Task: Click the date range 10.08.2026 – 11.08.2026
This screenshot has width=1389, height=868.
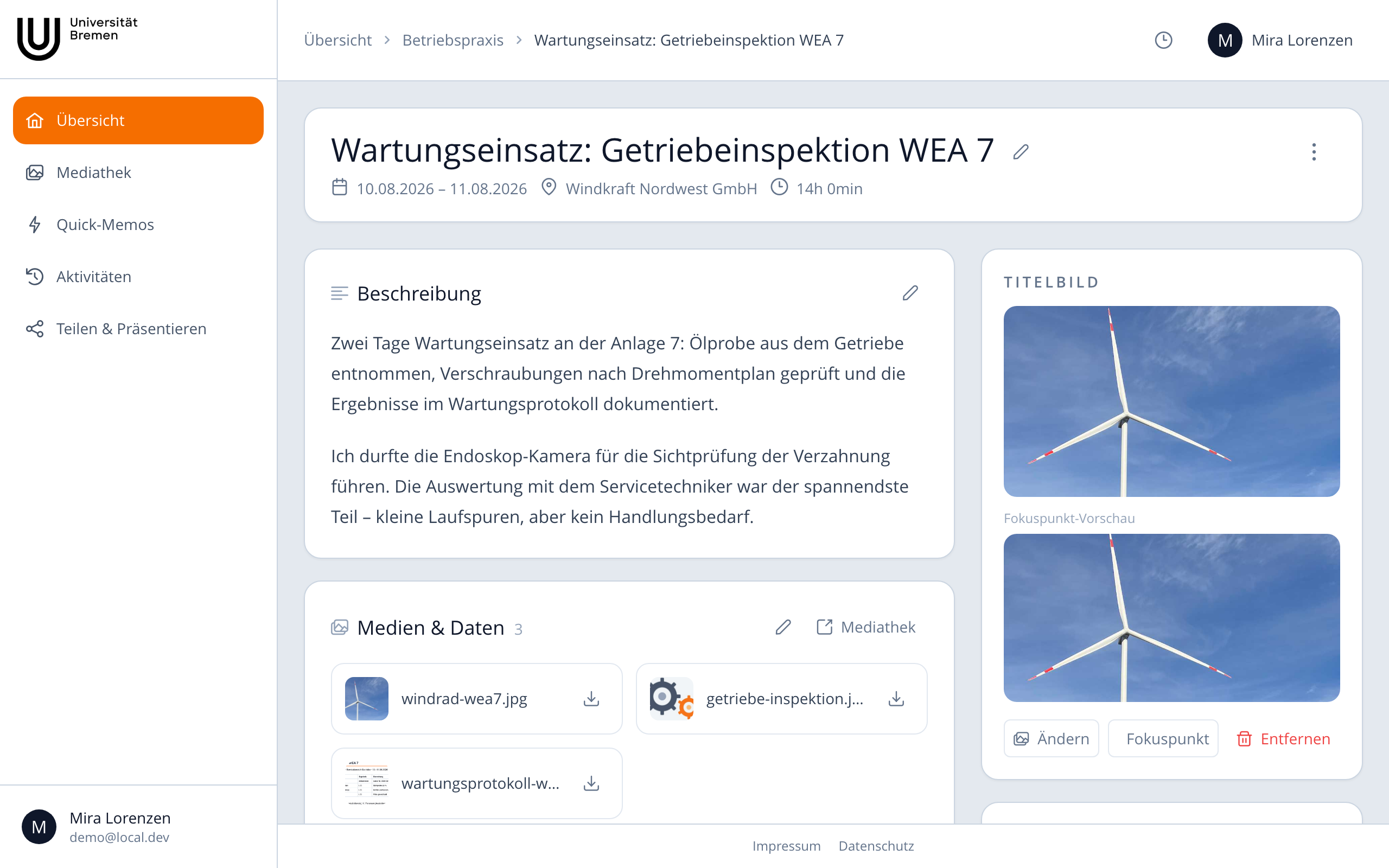Action: tap(441, 189)
